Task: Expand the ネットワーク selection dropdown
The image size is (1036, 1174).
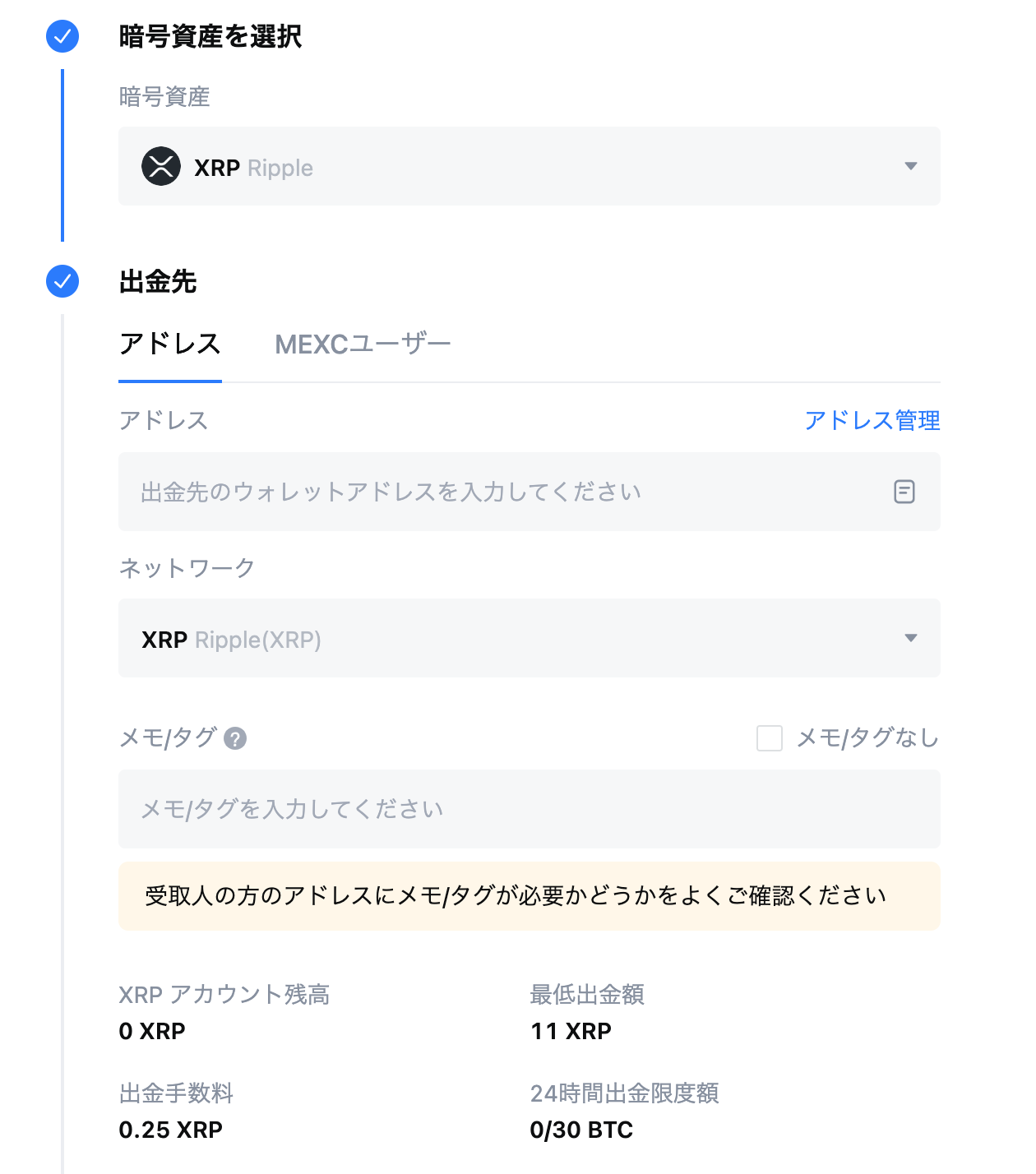Action: (529, 639)
